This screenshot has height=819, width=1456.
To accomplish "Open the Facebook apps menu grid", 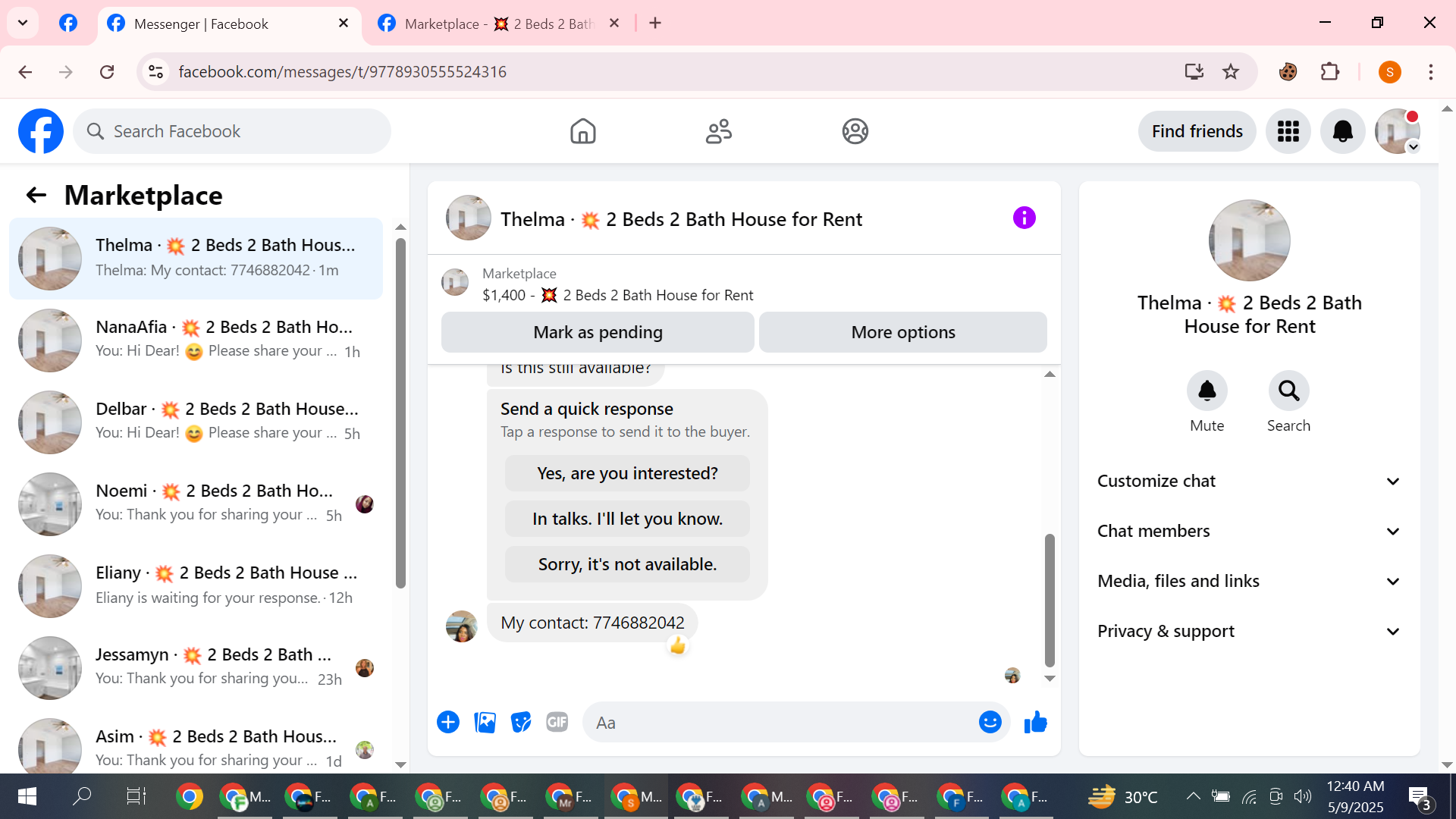I will click(x=1288, y=131).
